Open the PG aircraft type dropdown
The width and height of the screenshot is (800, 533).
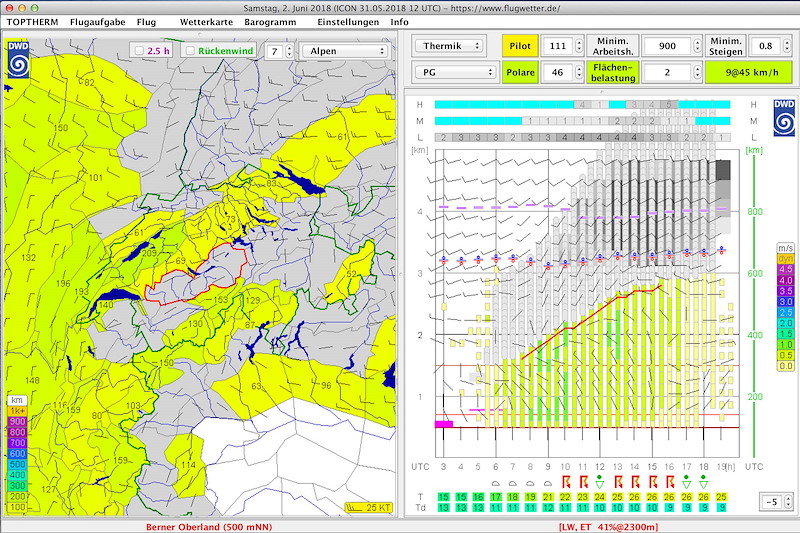[455, 72]
